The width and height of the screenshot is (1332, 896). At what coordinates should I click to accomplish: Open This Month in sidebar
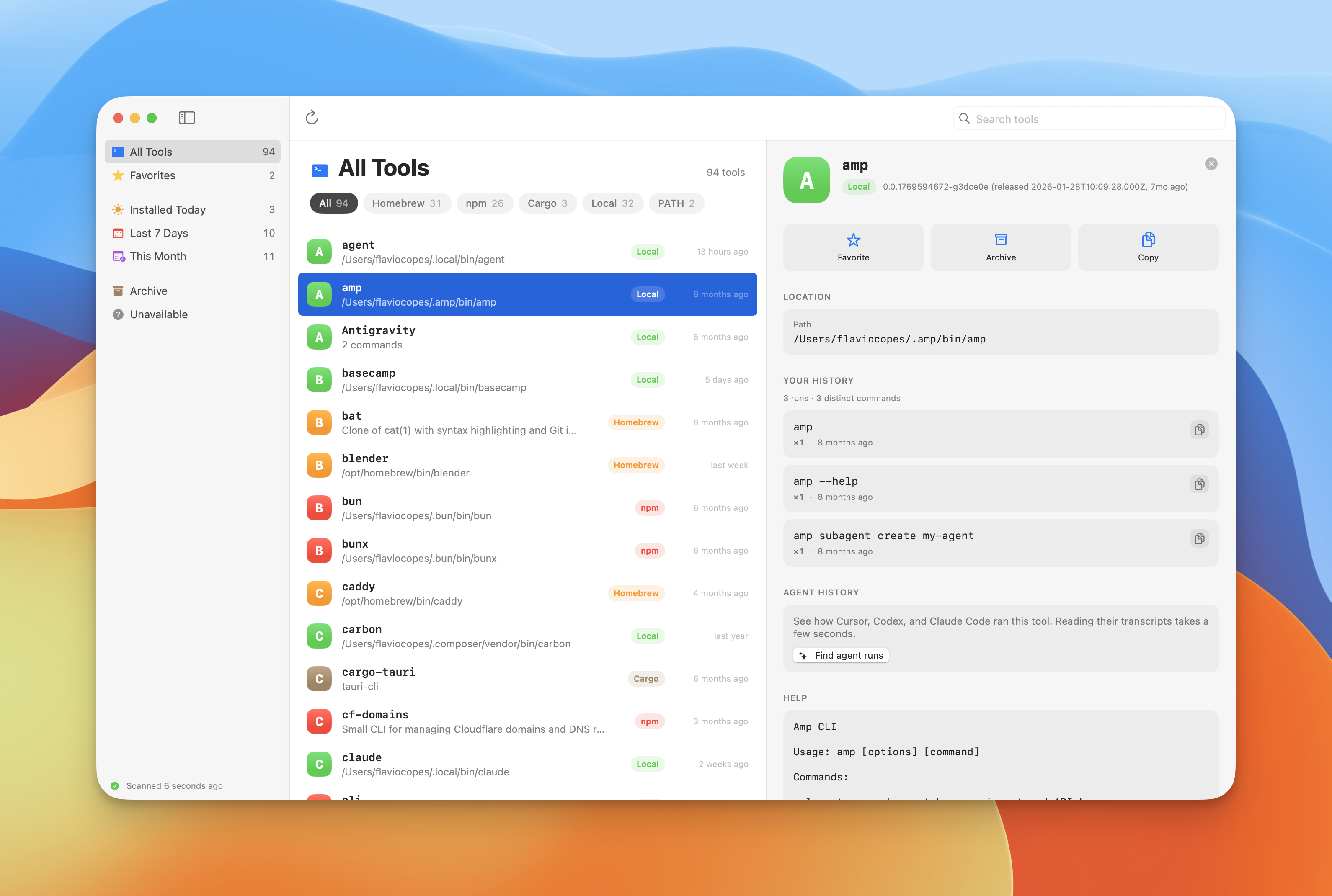coord(193,256)
